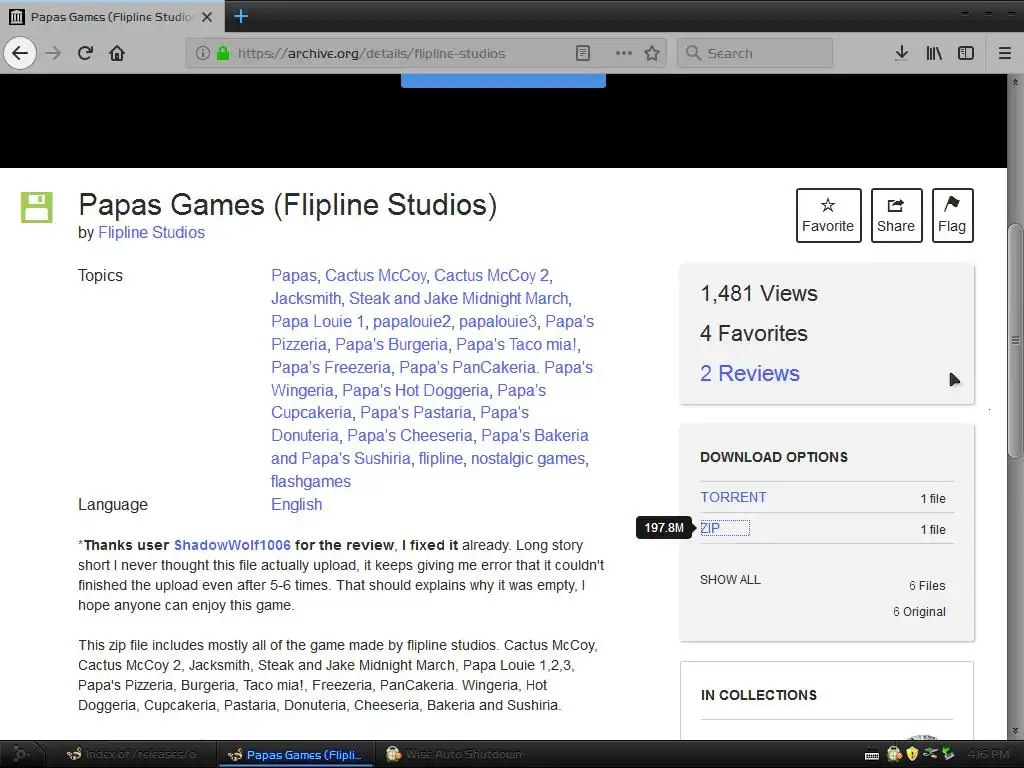The height and width of the screenshot is (768, 1024).
Task: Open the library icon in toolbar
Action: pos(934,54)
